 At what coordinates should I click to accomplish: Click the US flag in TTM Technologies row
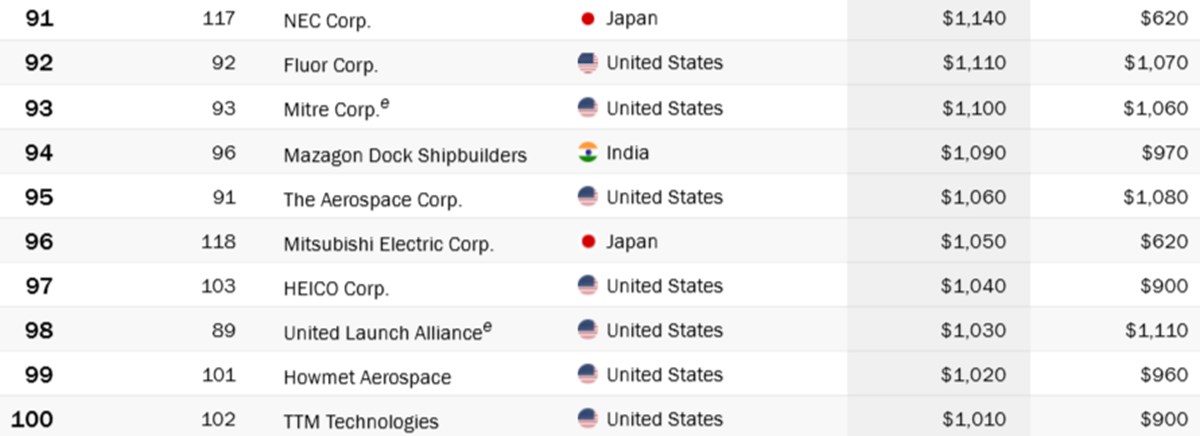(588, 419)
